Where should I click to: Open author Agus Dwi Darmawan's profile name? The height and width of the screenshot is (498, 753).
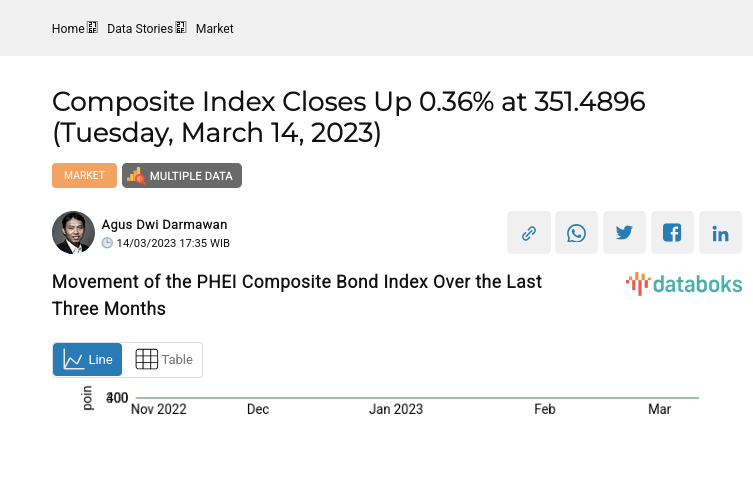tap(164, 225)
